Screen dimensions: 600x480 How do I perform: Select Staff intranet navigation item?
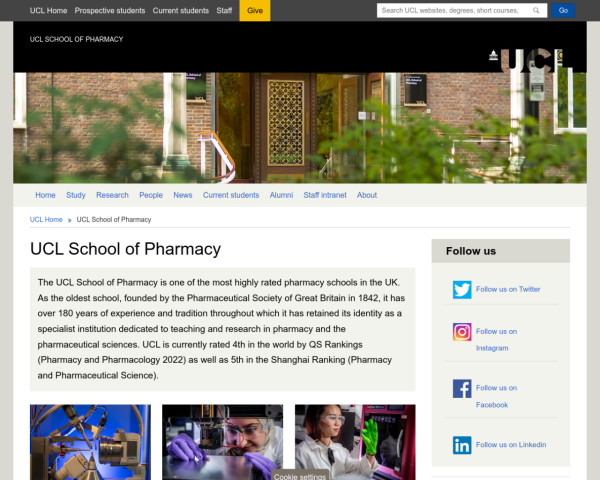325,195
